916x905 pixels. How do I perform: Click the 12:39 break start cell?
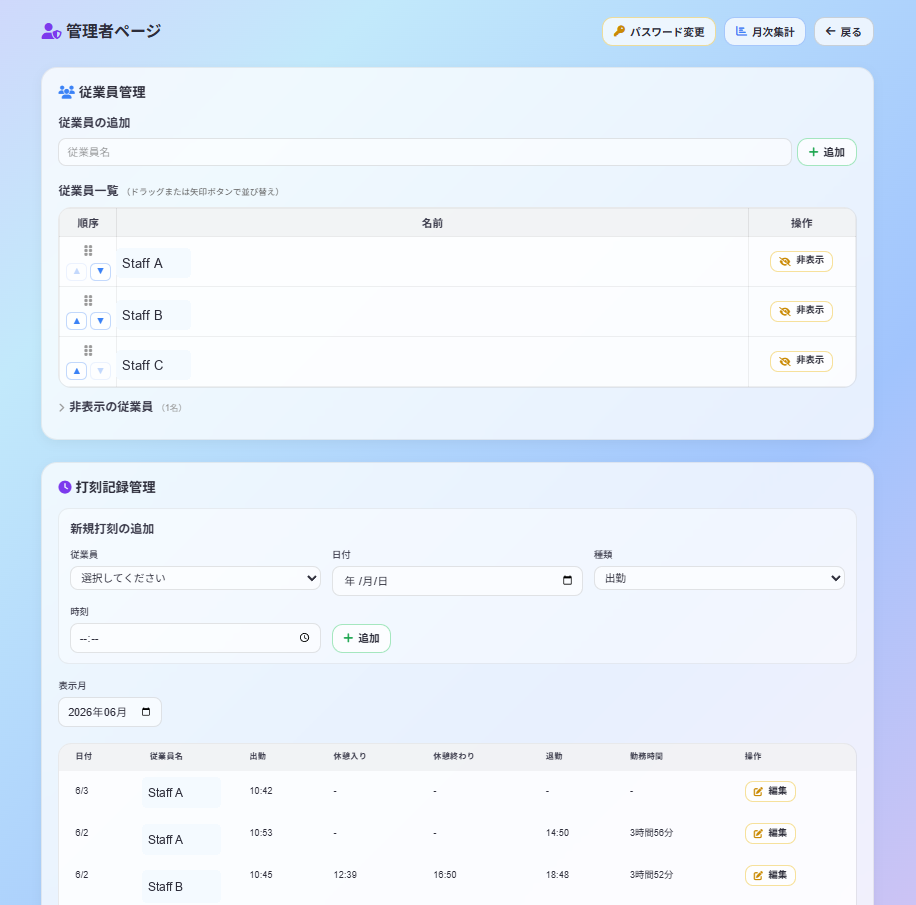(345, 875)
